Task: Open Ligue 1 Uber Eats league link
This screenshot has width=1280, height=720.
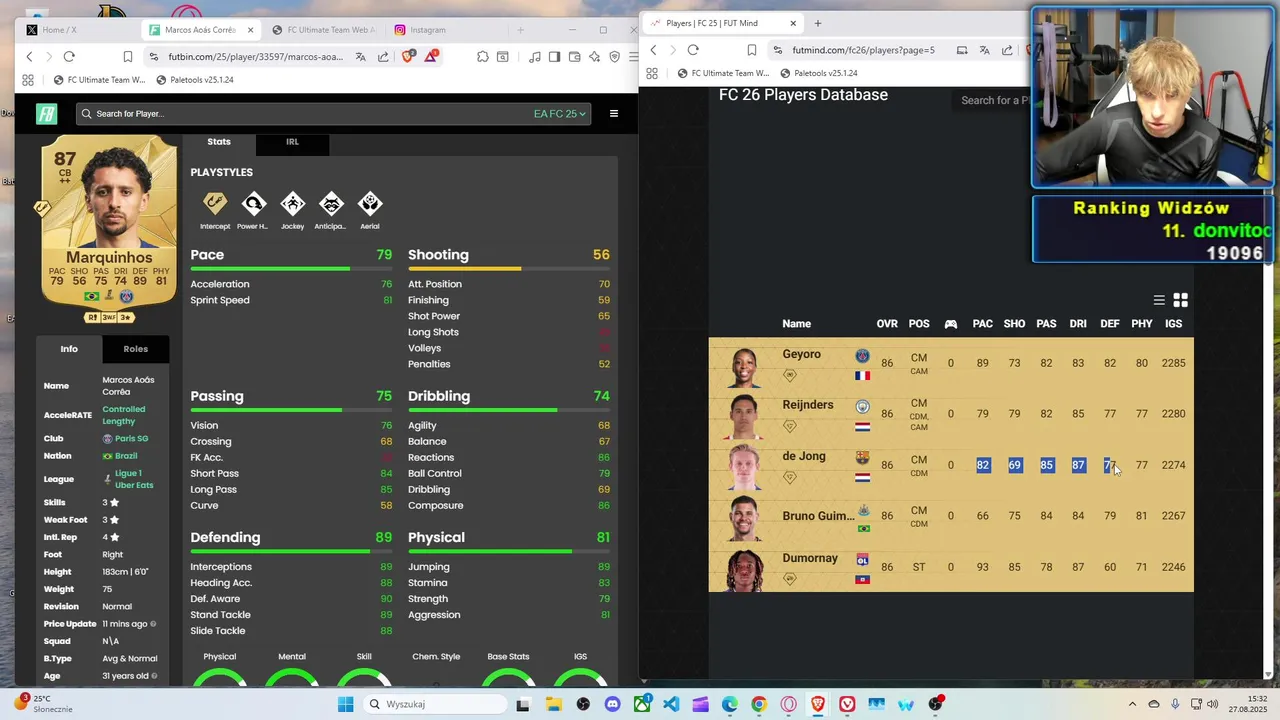Action: click(x=134, y=479)
